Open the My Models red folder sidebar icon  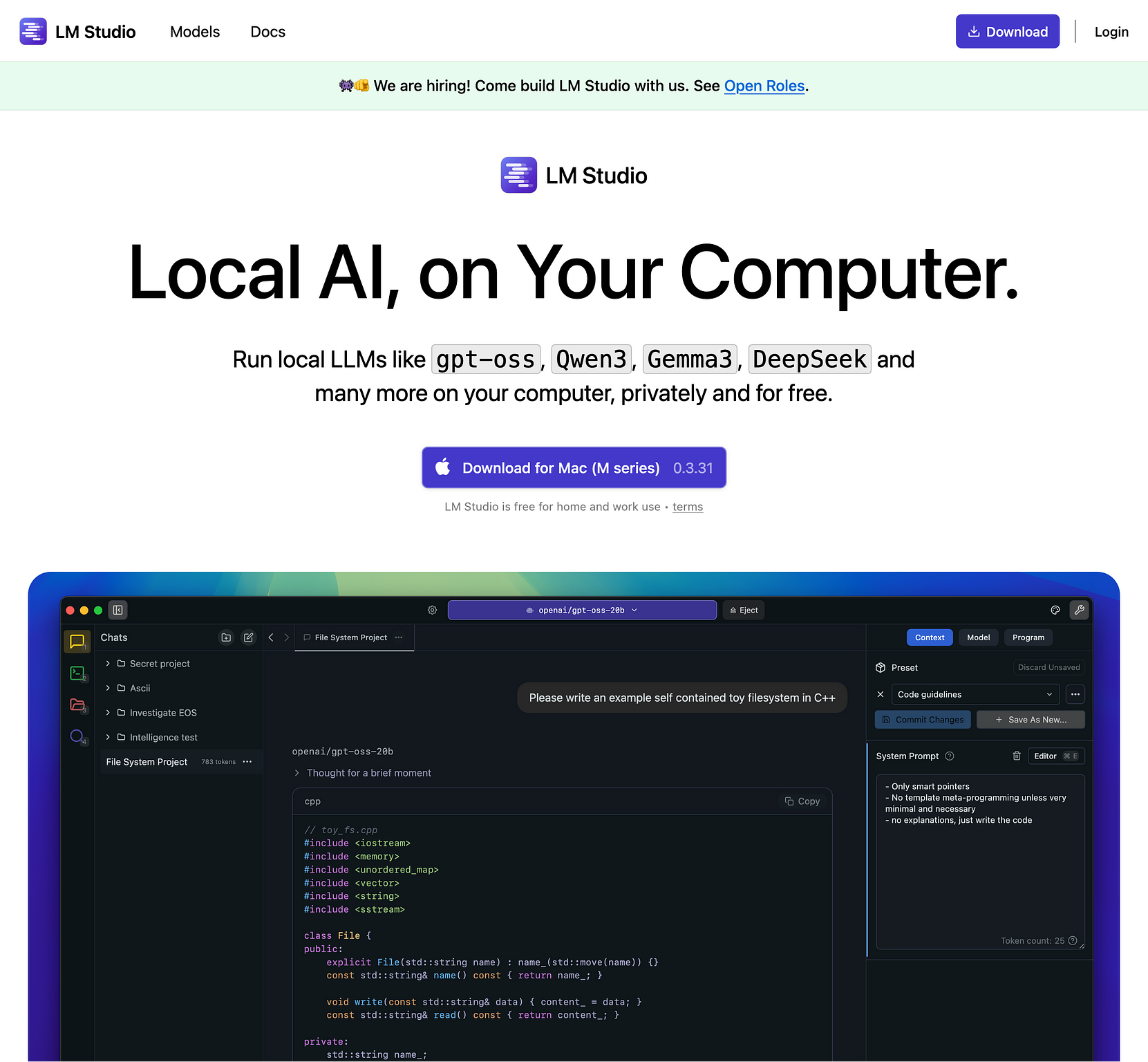pos(77,705)
